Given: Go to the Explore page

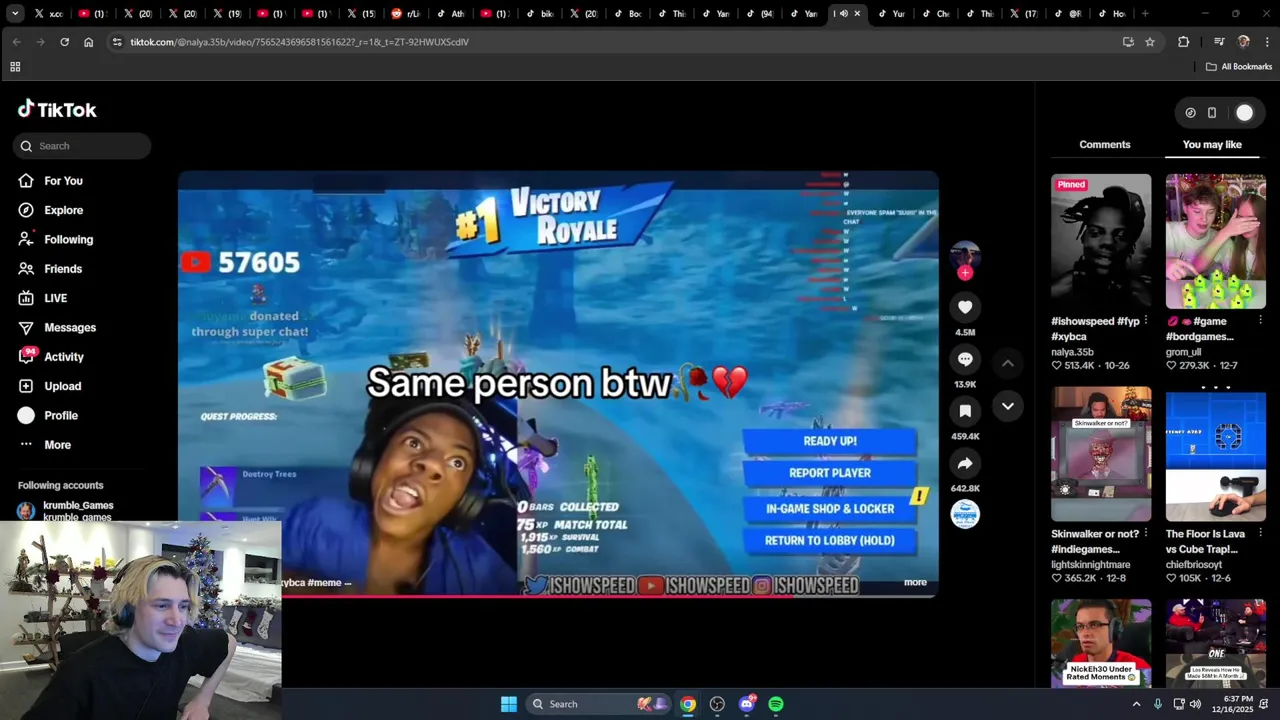Looking at the screenshot, I should [x=50, y=210].
